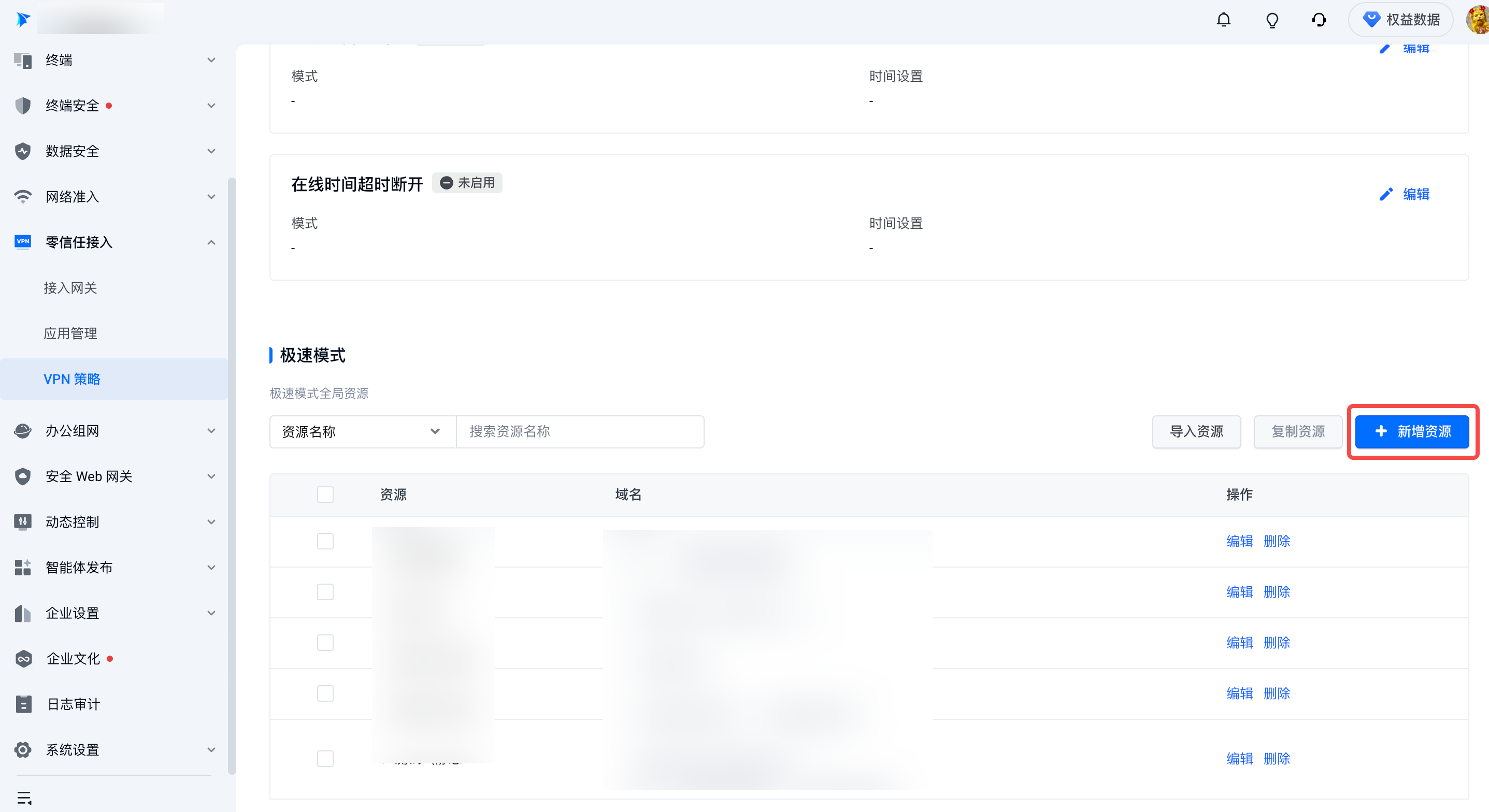
Task: Open the headset support icon
Action: pos(1319,20)
